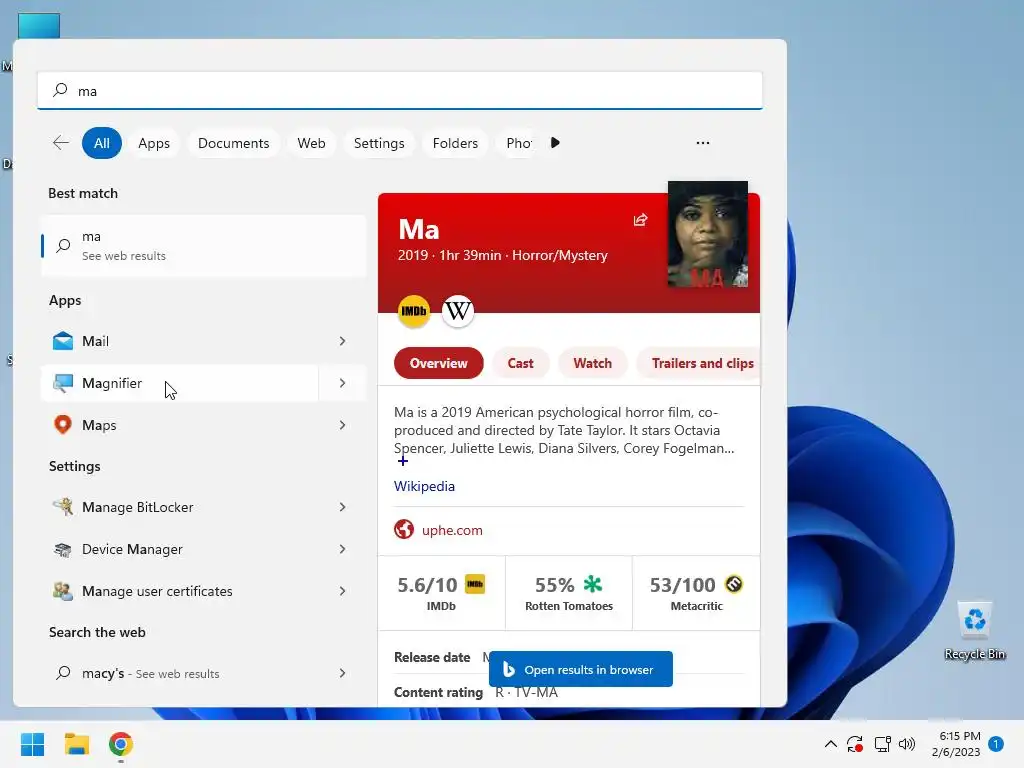Show hidden tray icons with the caret

point(831,744)
